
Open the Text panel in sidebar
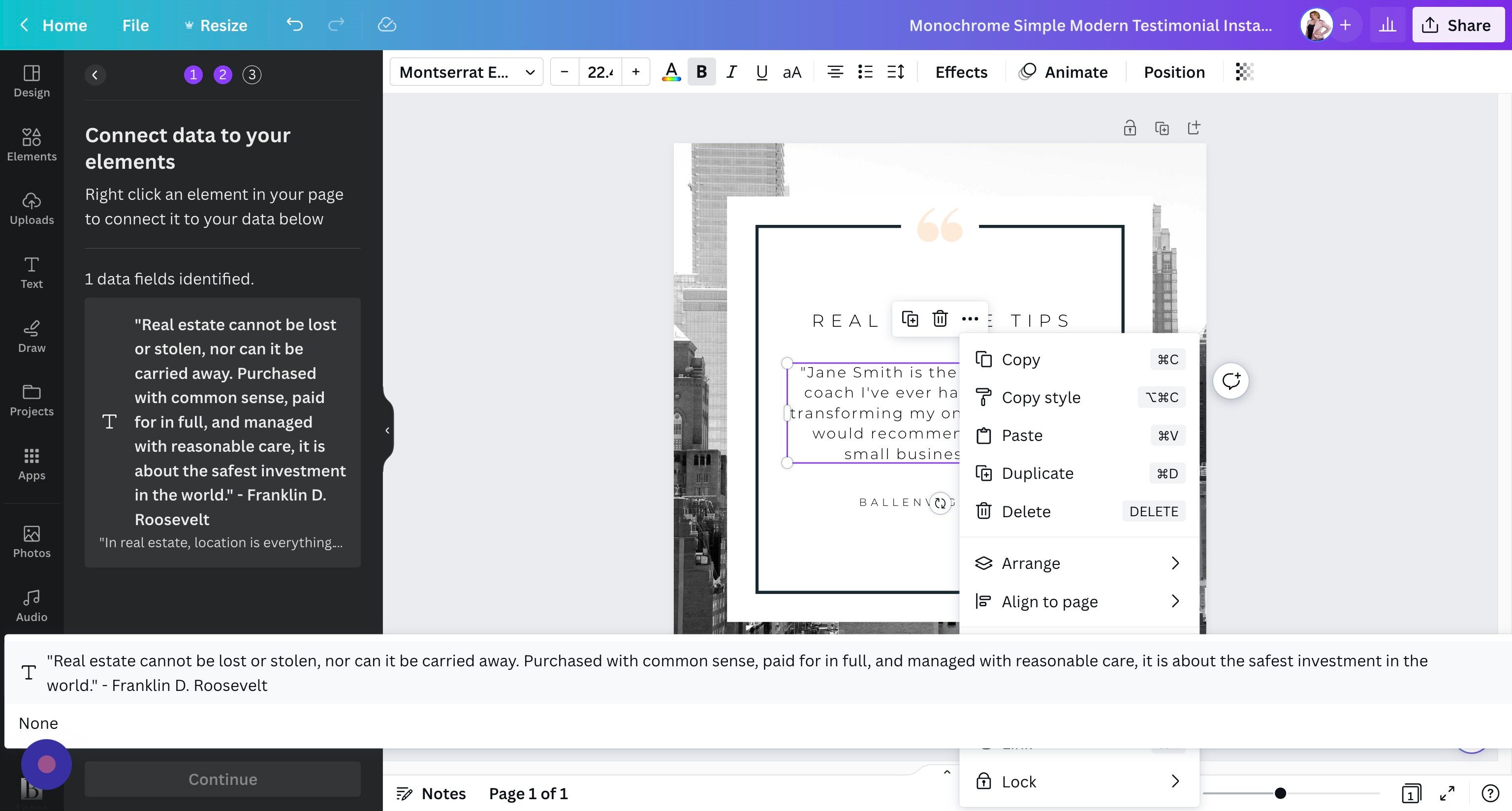(31, 273)
